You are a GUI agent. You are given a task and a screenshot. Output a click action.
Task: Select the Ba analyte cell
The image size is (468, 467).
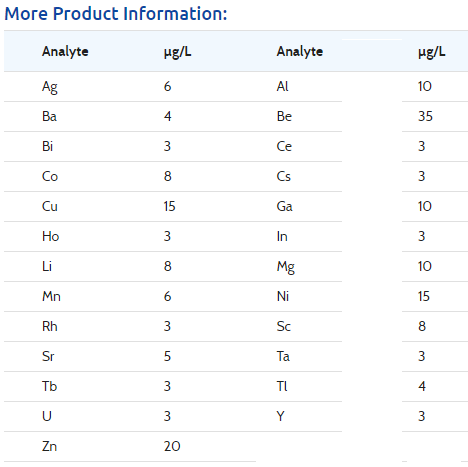click(x=49, y=116)
